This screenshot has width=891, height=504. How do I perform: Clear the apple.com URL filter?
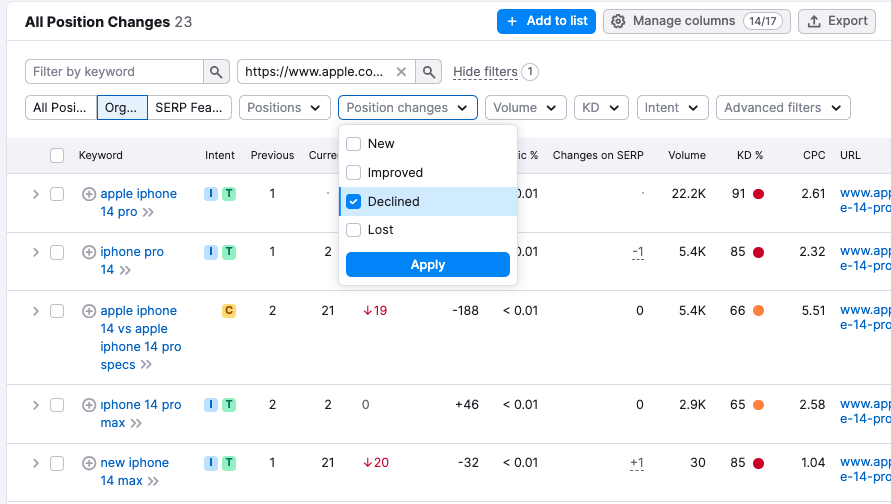[x=401, y=72]
